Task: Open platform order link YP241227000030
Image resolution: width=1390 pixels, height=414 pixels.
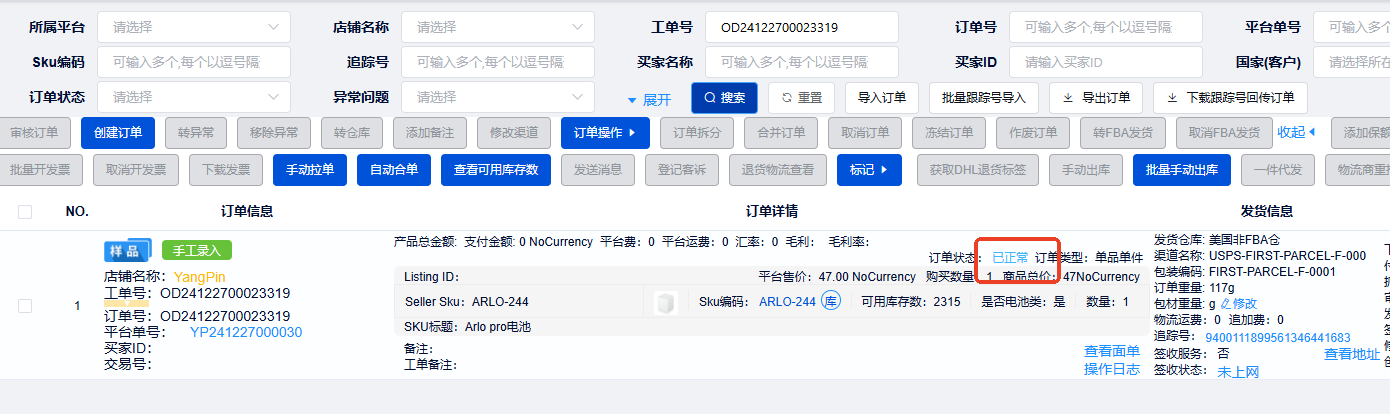Action: (246, 332)
